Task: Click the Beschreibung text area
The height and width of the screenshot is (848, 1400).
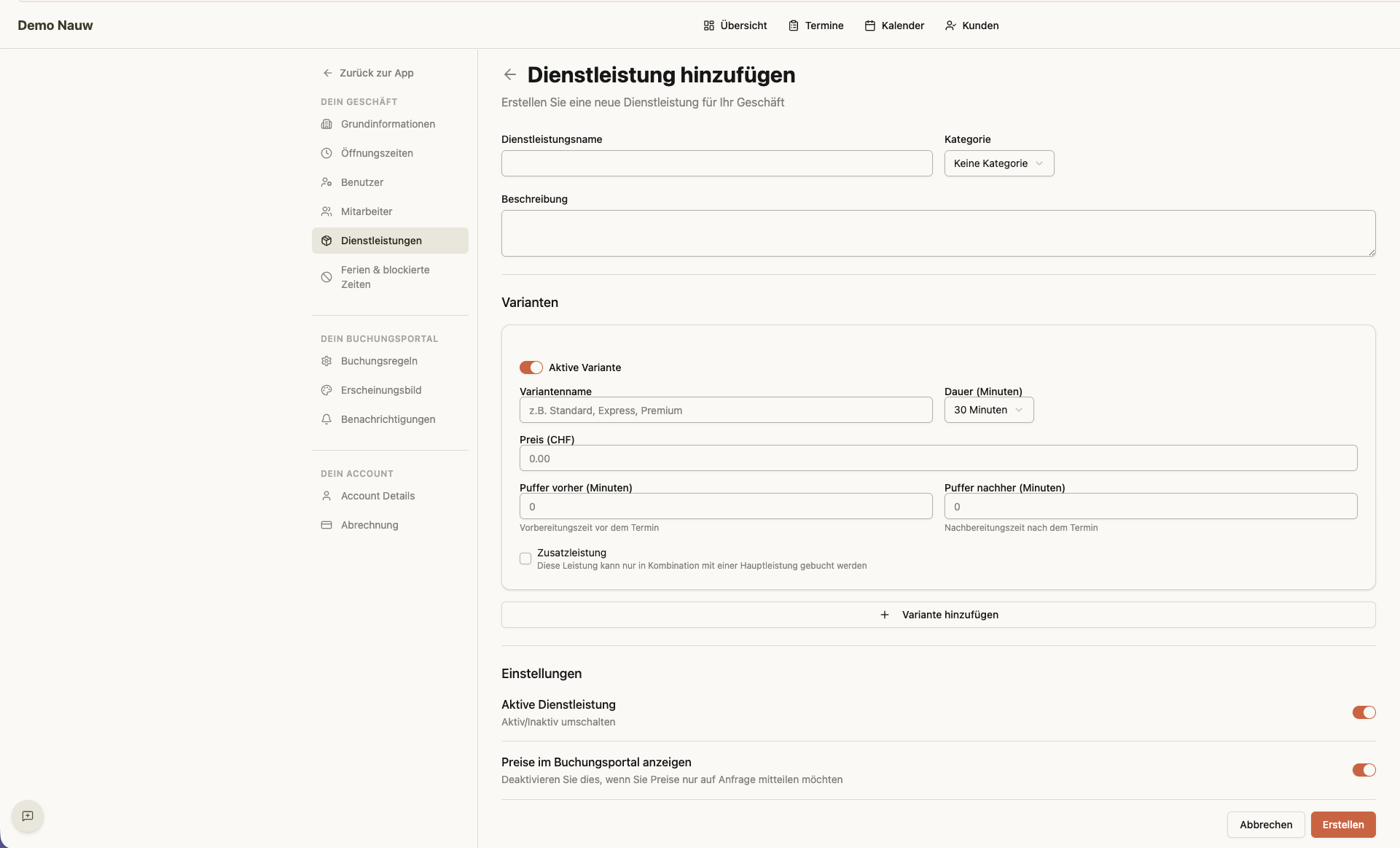Action: 939,233
